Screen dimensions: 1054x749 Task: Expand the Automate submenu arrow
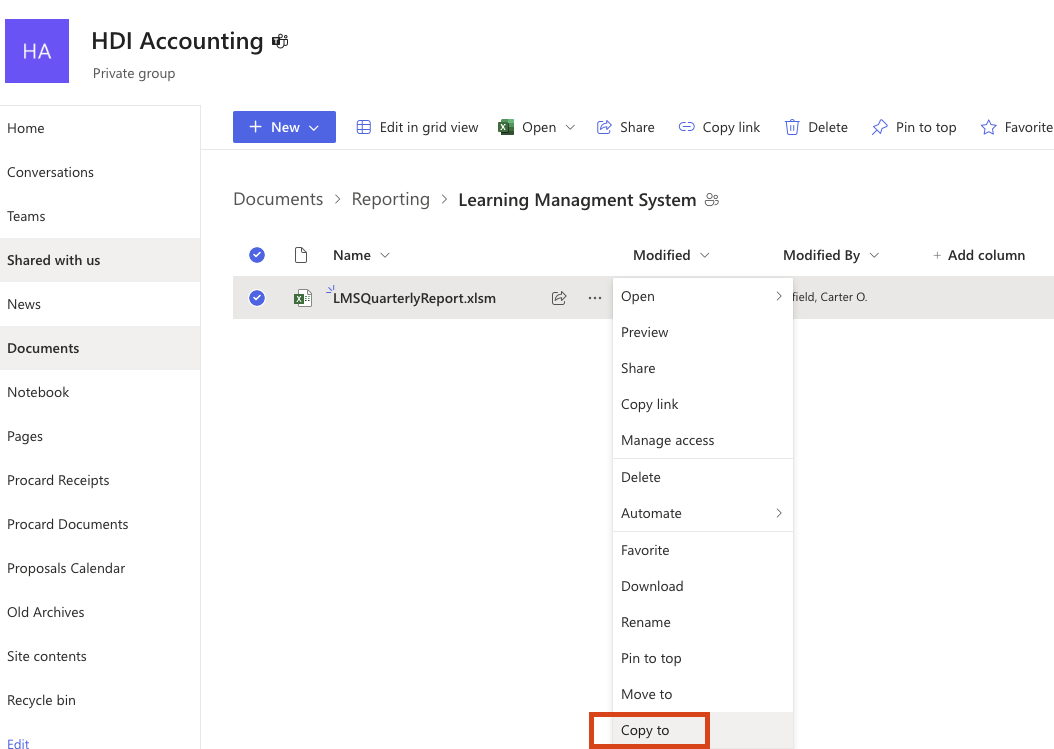(778, 513)
